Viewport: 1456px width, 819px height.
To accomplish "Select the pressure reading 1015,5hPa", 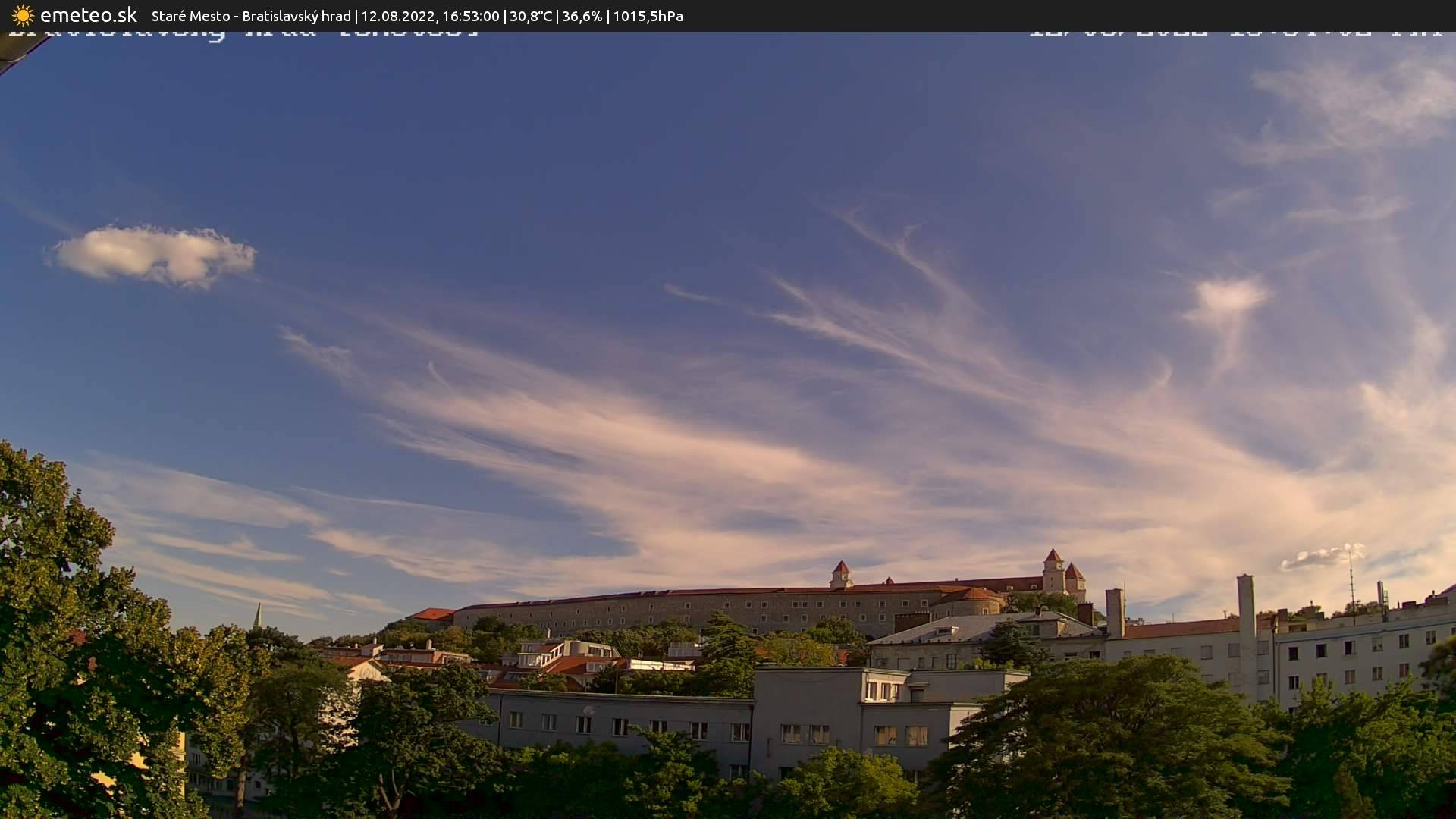I will coord(648,15).
